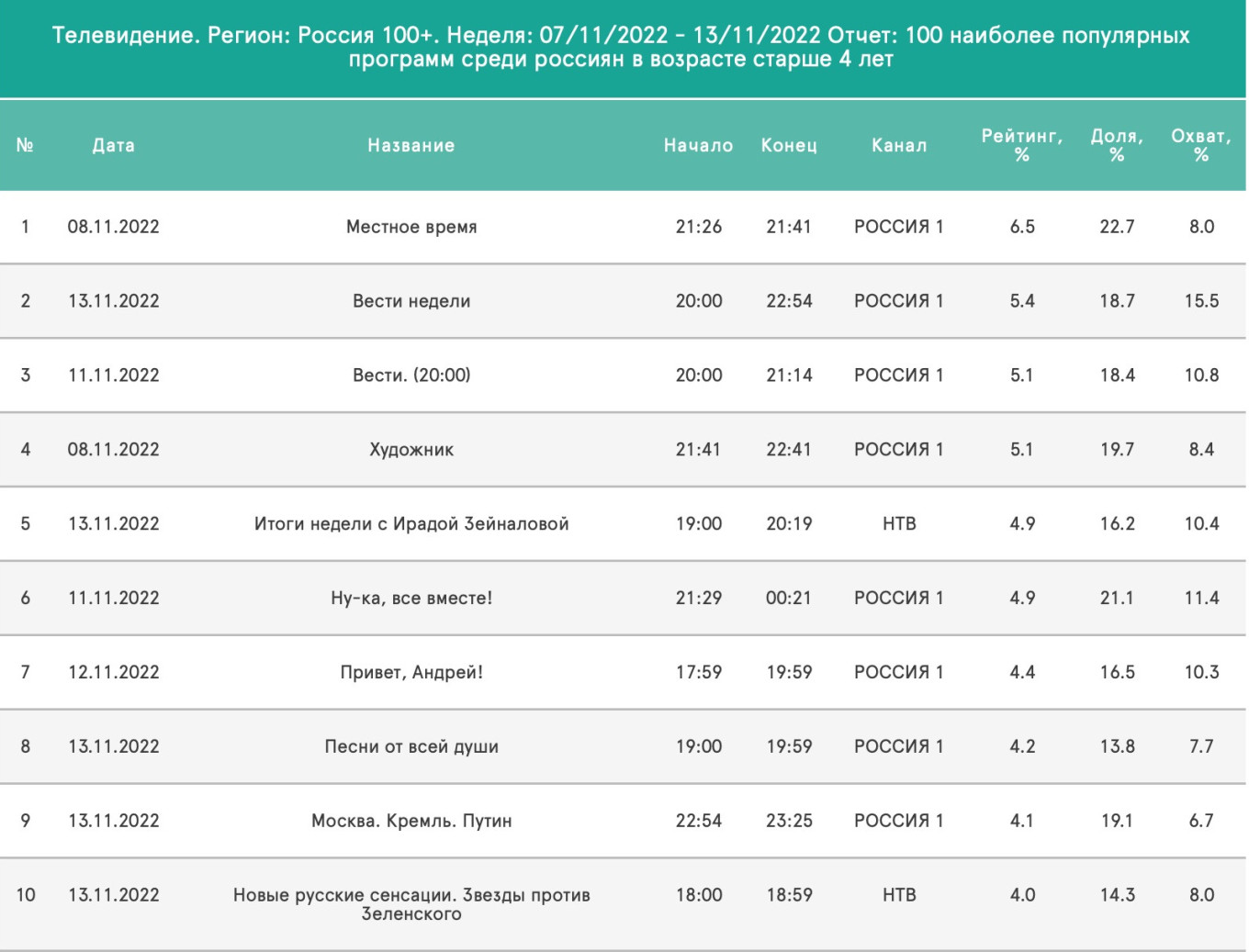The width and height of the screenshot is (1249, 952).
Task: Select the program name Местное время
Action: click(x=411, y=227)
